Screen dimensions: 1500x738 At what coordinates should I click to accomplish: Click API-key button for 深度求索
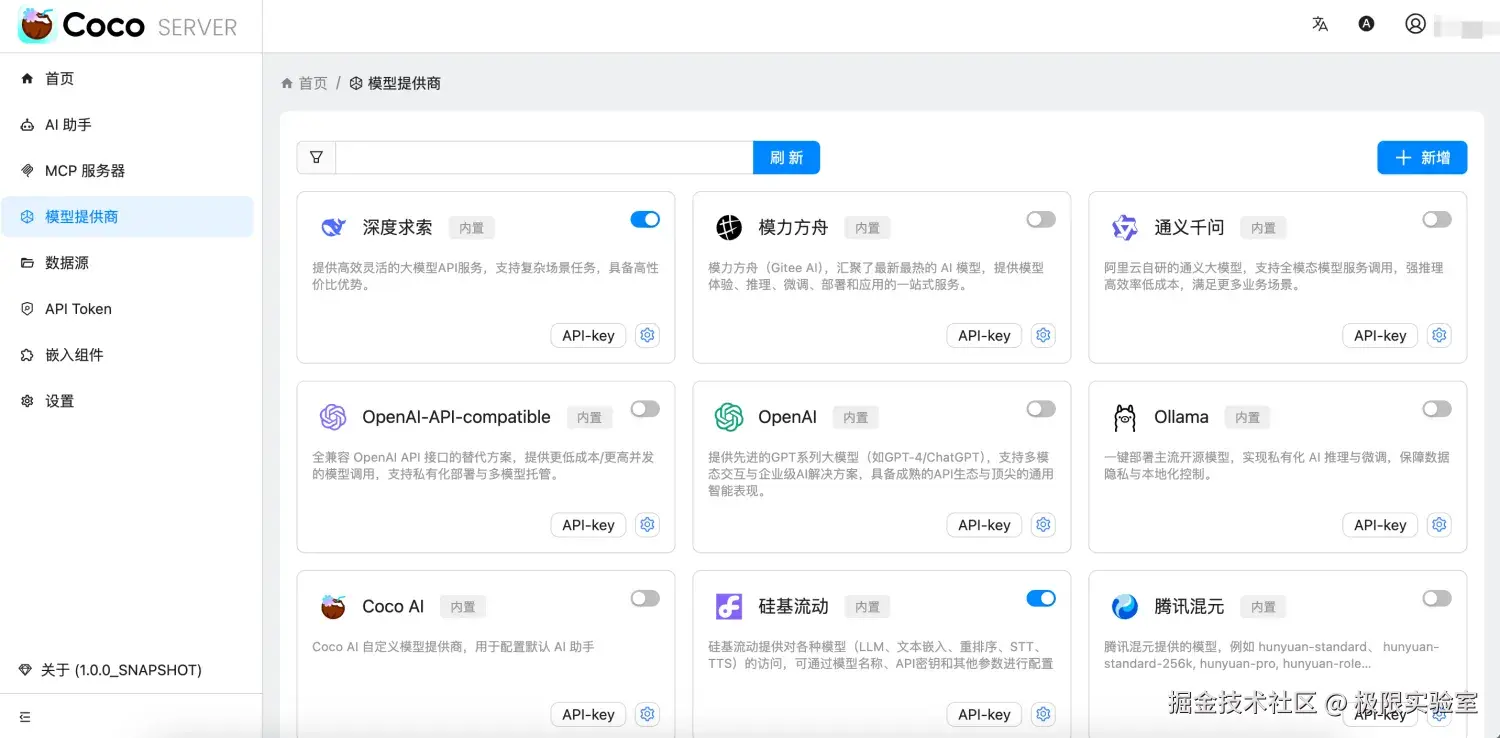click(x=588, y=335)
